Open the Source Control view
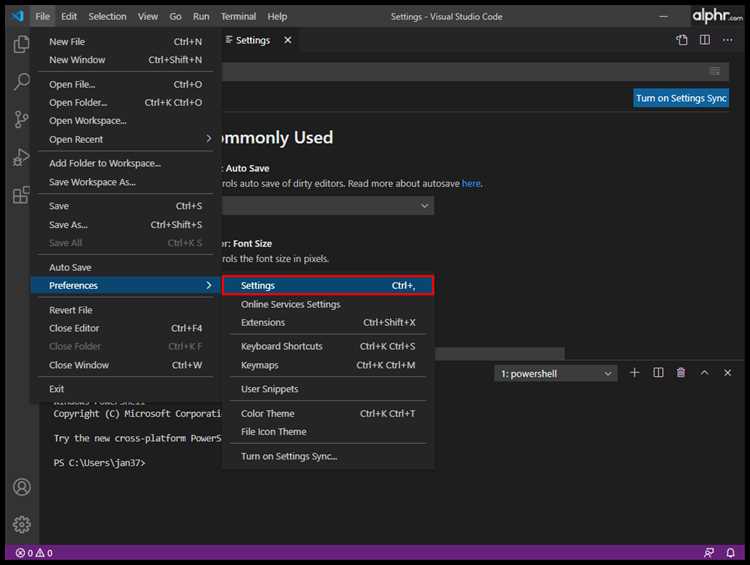750x565 pixels. 21,120
